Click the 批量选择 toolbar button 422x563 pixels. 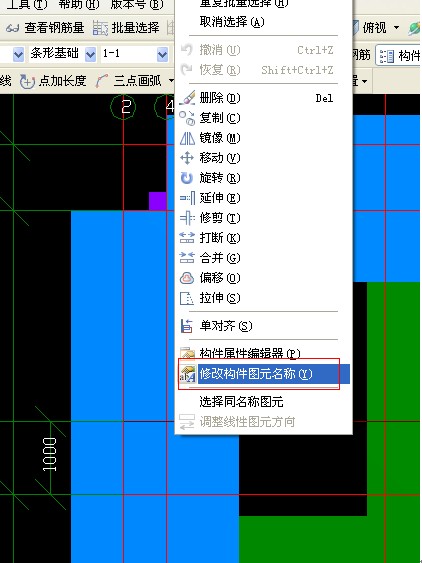coord(126,28)
